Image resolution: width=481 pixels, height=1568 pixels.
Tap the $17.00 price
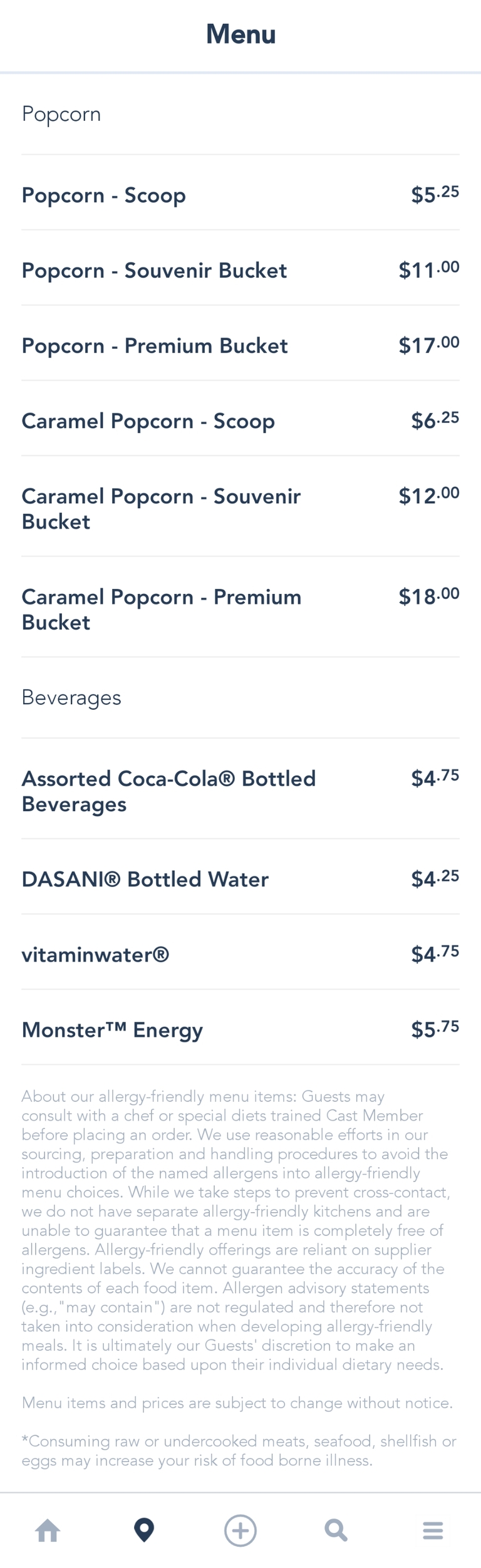pos(429,345)
